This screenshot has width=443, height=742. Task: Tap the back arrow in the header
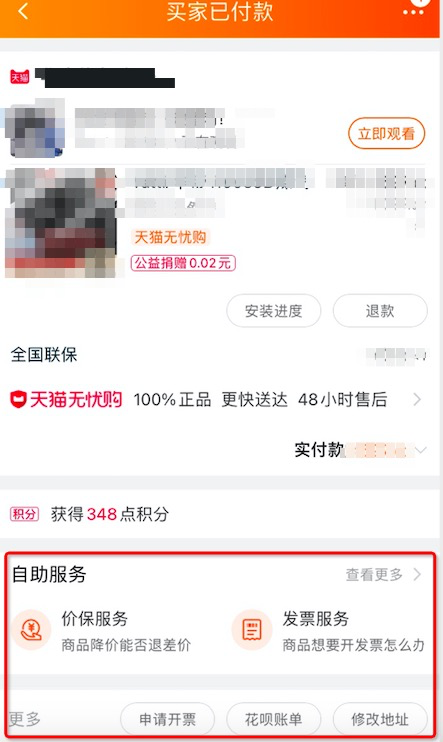click(23, 11)
